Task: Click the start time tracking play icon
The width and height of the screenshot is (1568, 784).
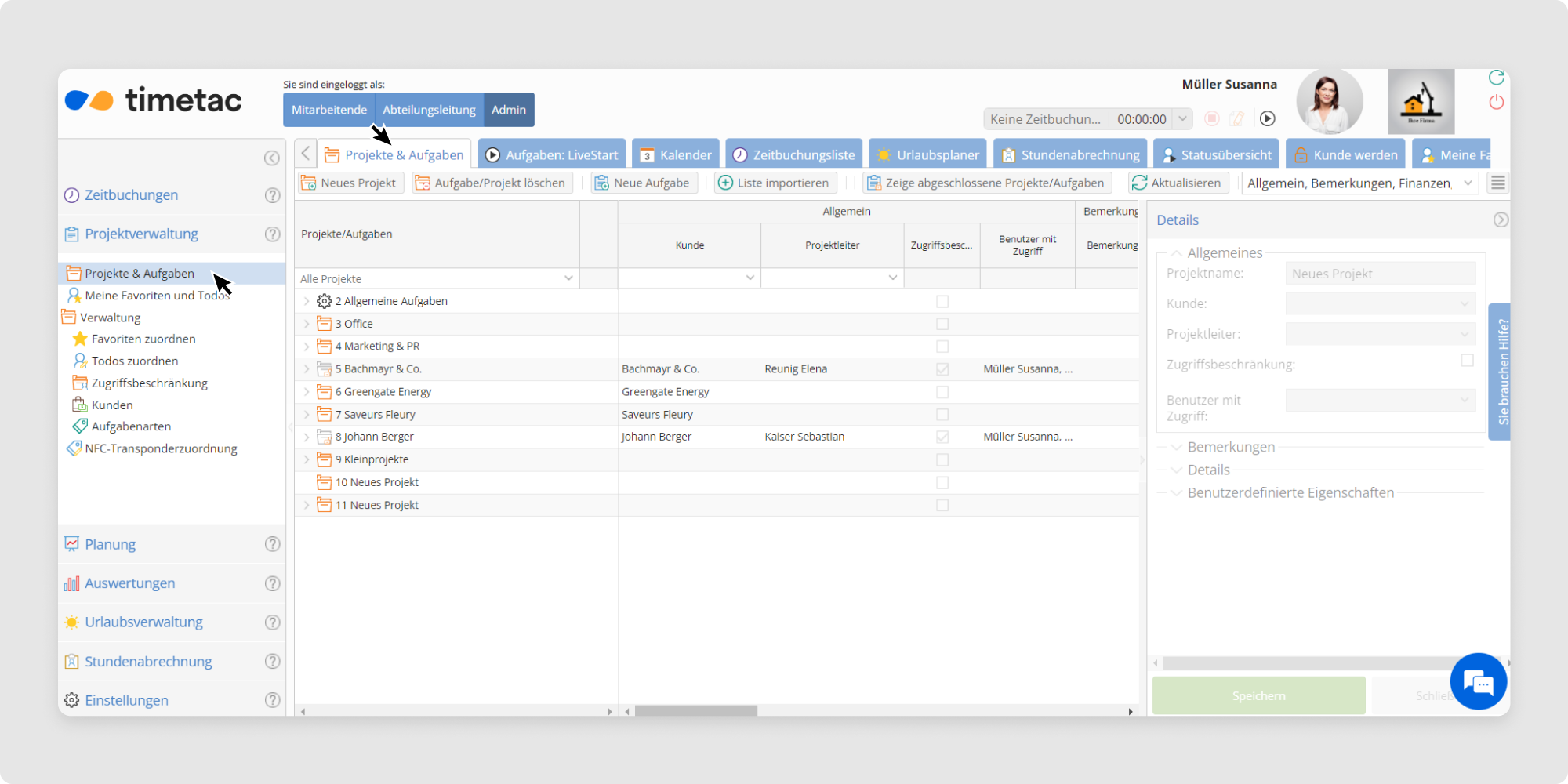Action: tap(1268, 118)
